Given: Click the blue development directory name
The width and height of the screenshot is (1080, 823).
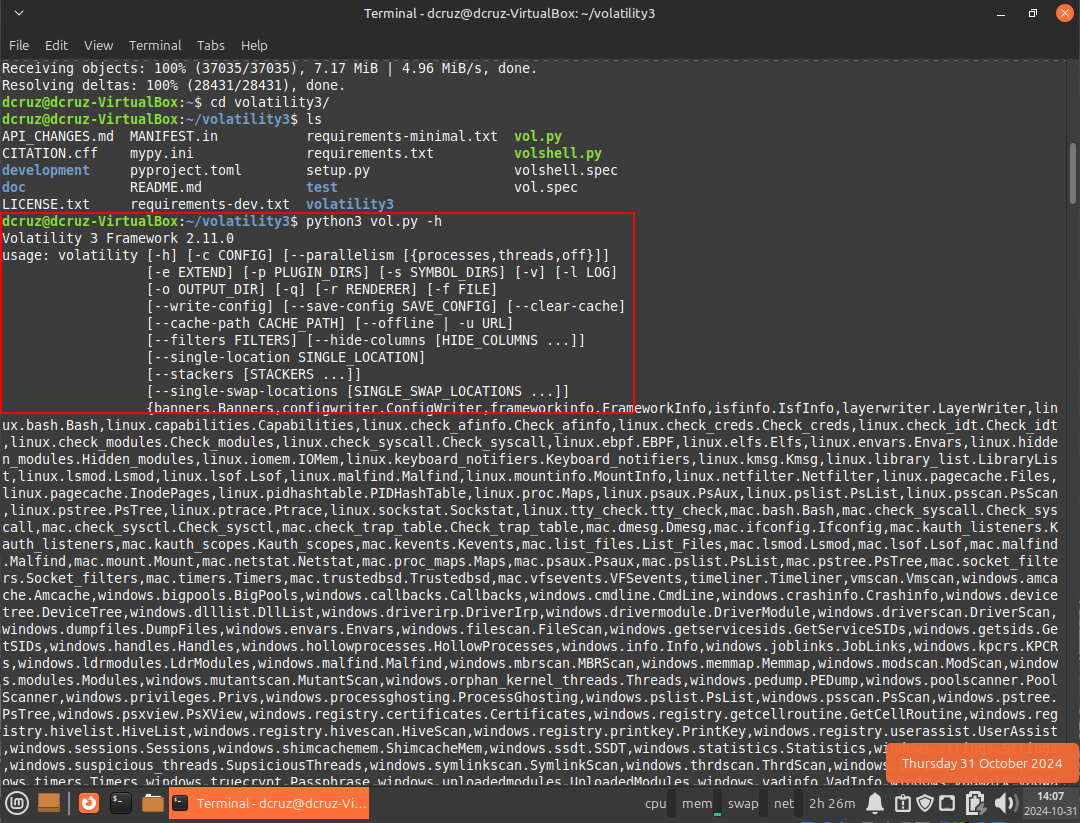Looking at the screenshot, I should (x=45, y=170).
